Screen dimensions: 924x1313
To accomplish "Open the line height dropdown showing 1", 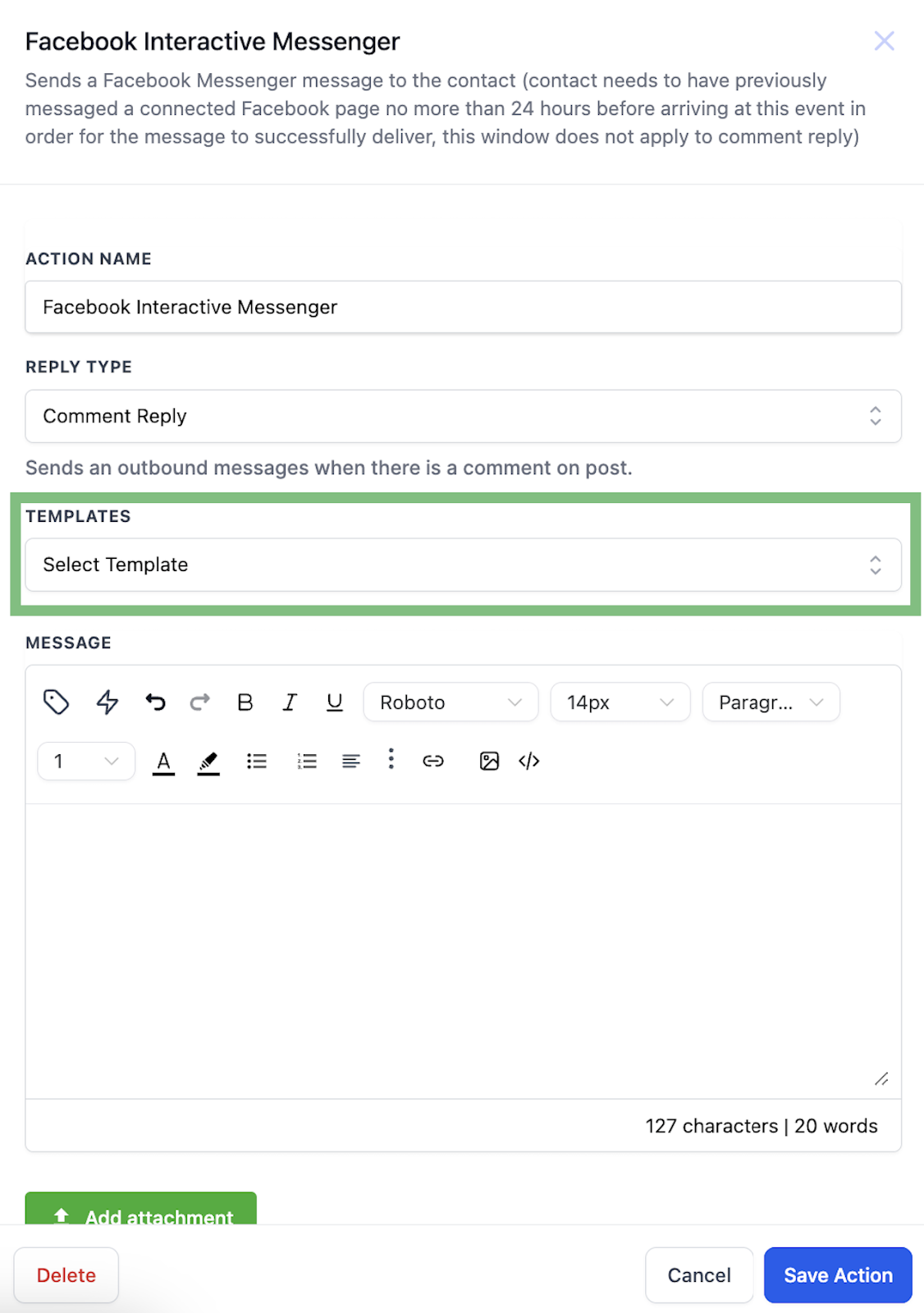I will click(86, 762).
